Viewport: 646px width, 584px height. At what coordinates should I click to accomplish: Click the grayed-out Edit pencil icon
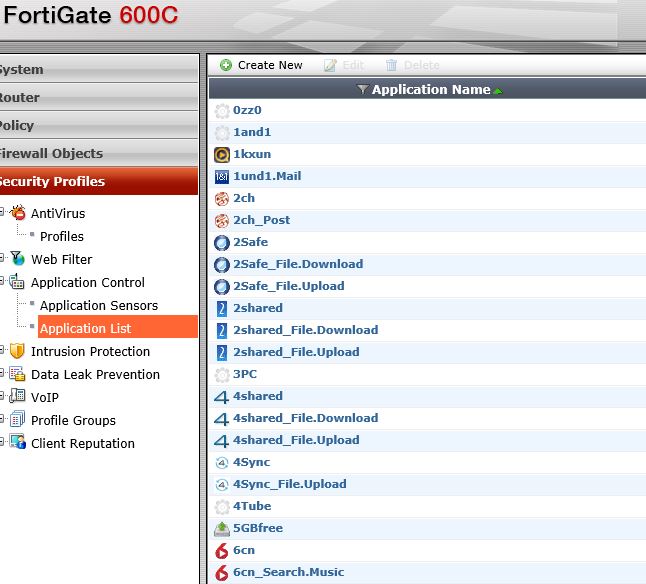tap(330, 65)
